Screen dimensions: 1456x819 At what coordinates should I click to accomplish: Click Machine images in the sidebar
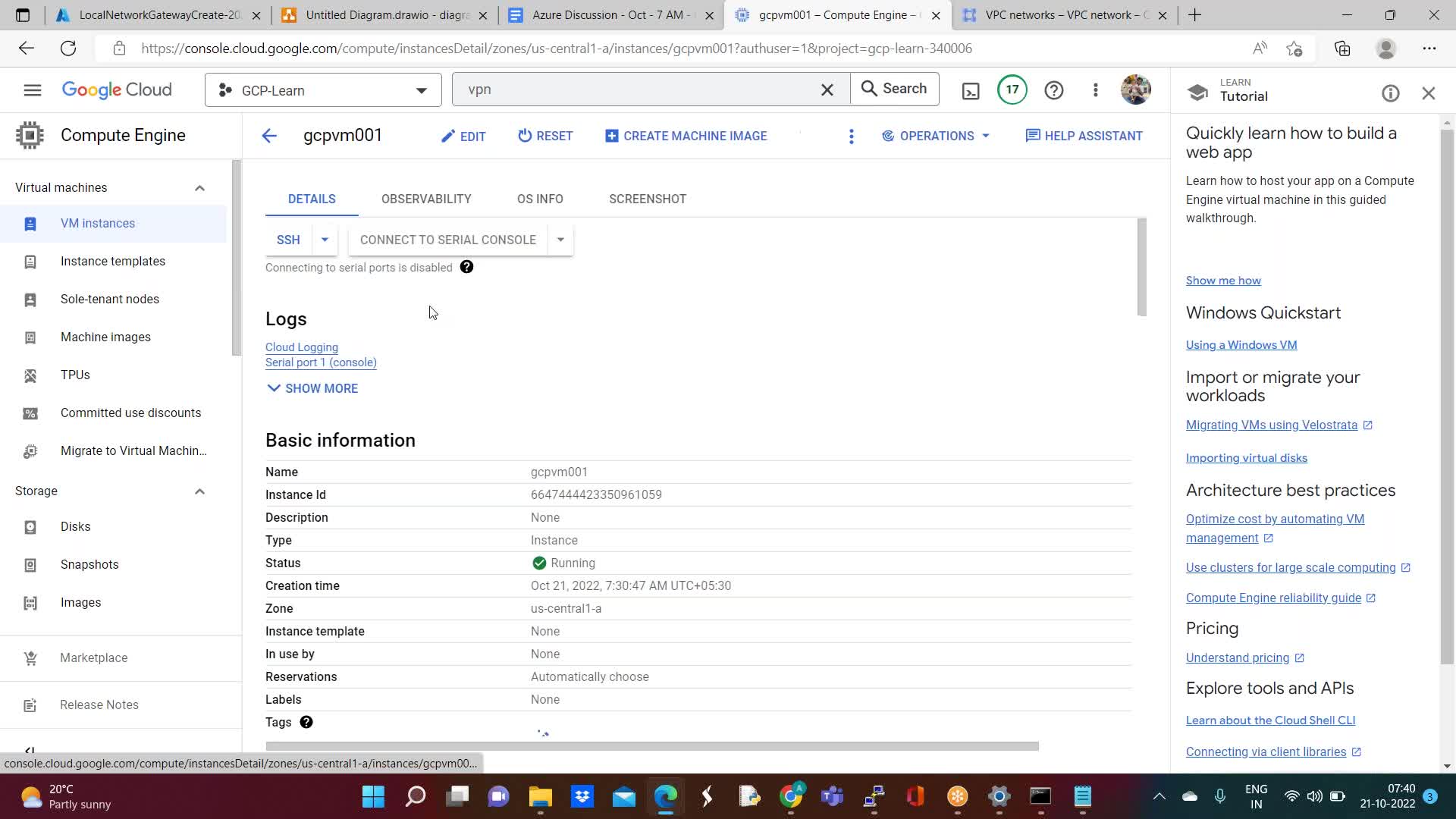coord(106,337)
